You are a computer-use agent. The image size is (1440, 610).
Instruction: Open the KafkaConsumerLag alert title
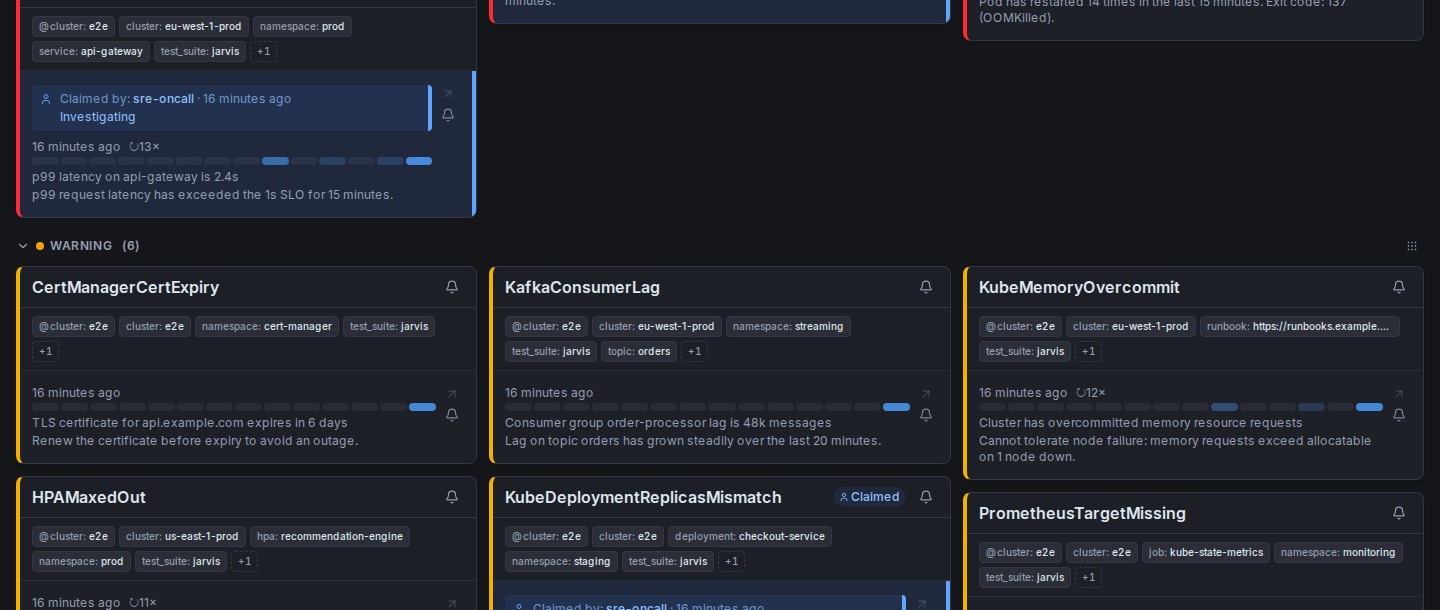tap(582, 287)
